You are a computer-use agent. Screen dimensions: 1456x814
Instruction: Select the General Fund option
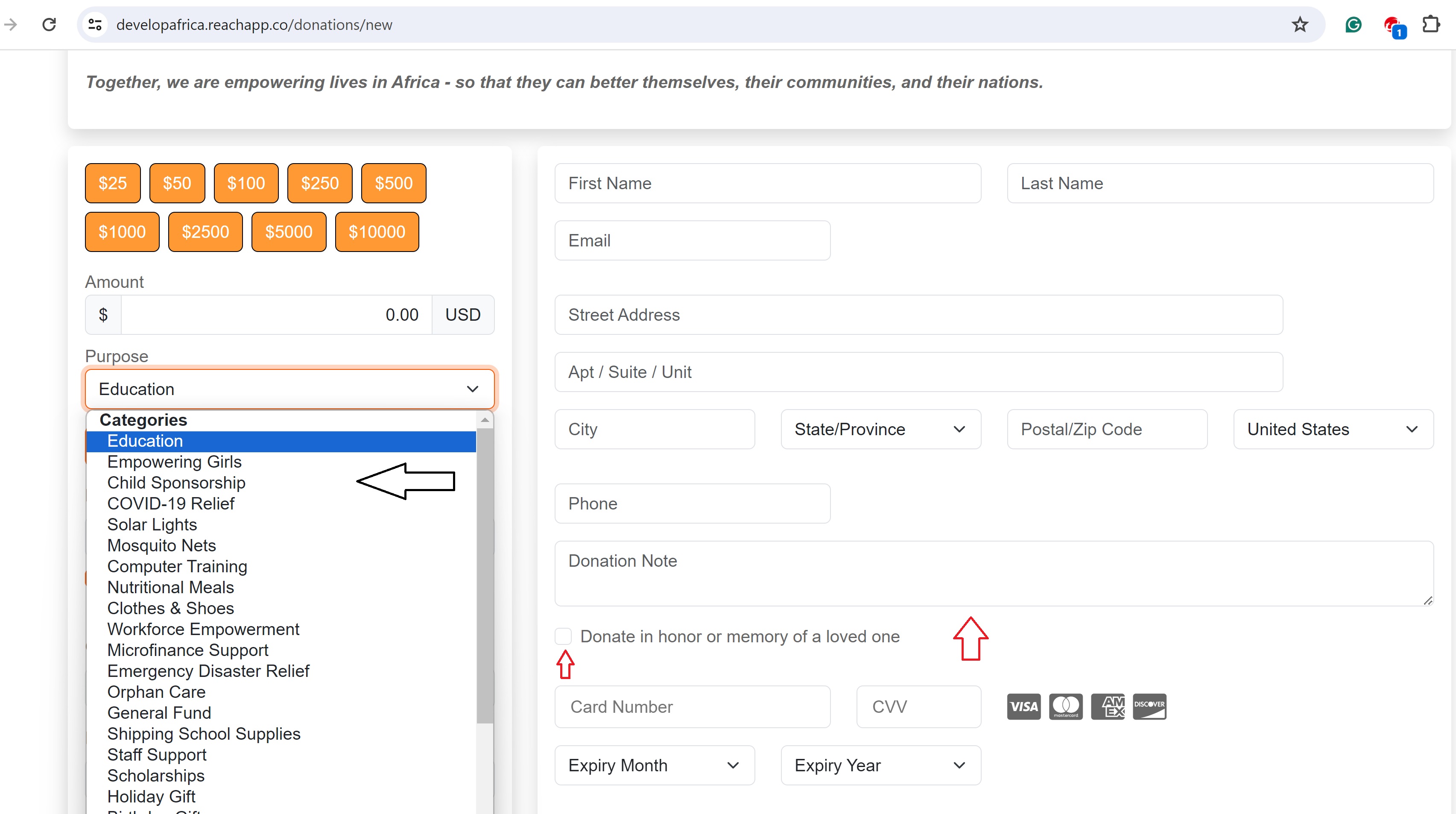click(281, 713)
